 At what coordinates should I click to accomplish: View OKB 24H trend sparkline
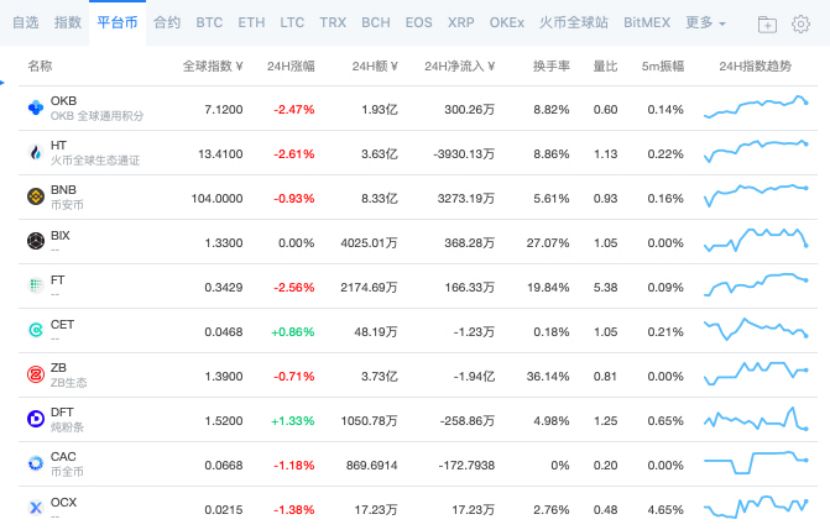(756, 107)
